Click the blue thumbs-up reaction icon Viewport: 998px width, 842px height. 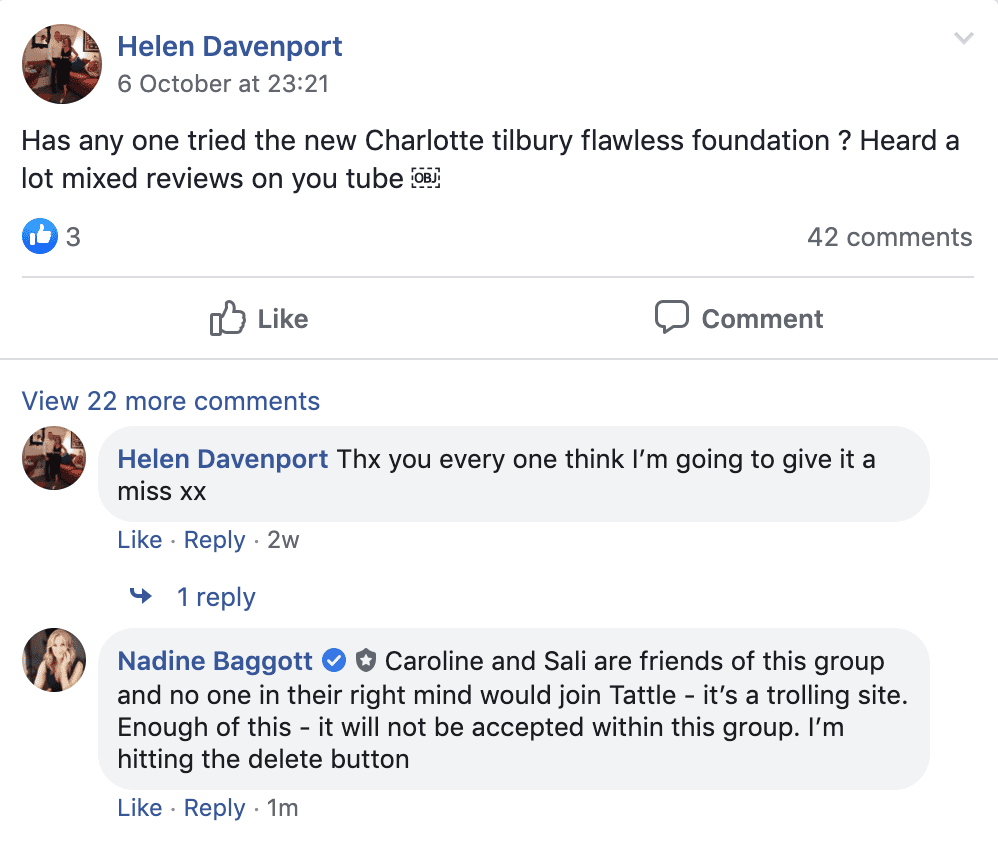point(39,236)
